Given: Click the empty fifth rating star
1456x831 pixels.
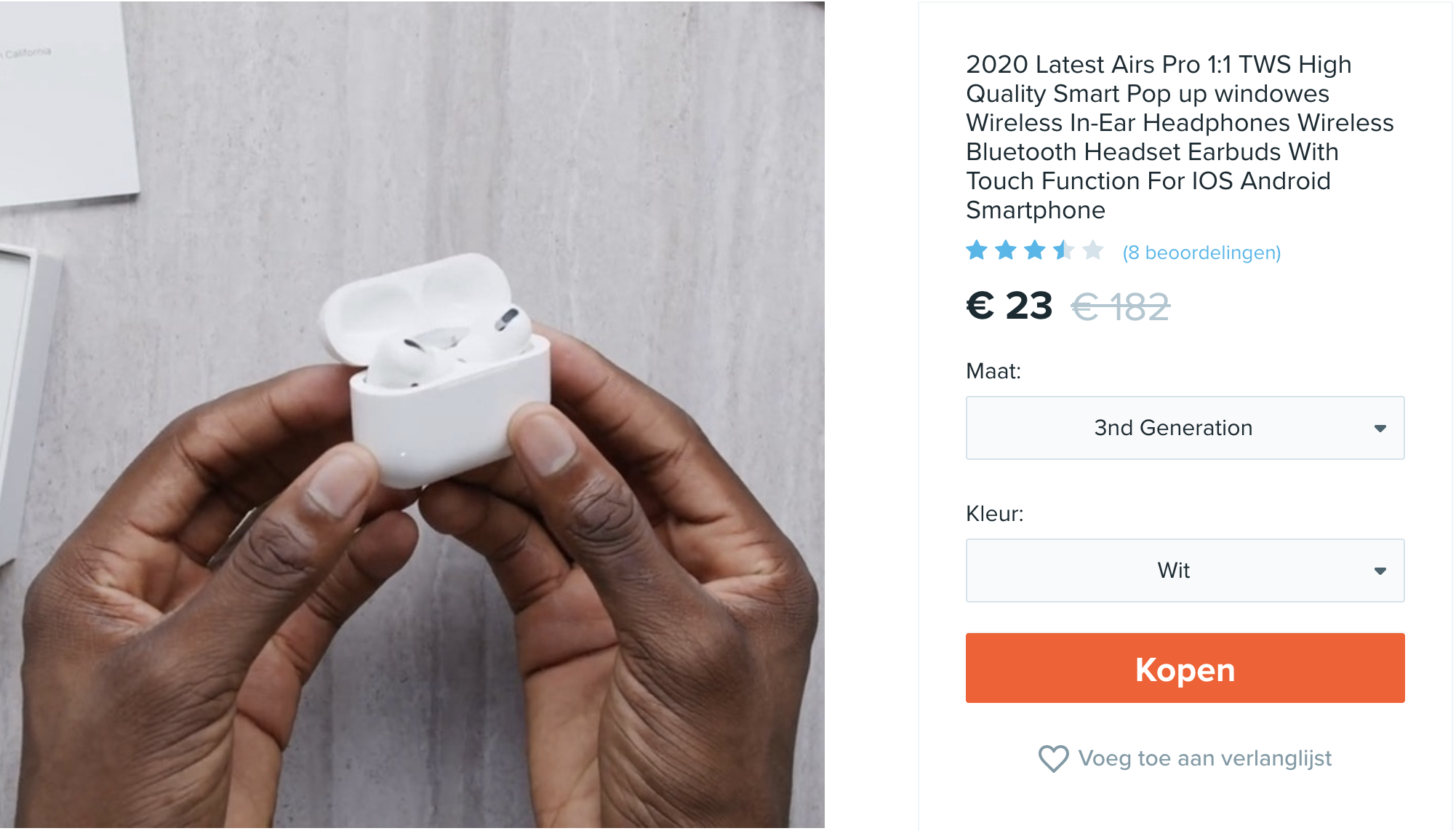Looking at the screenshot, I should tap(1093, 250).
